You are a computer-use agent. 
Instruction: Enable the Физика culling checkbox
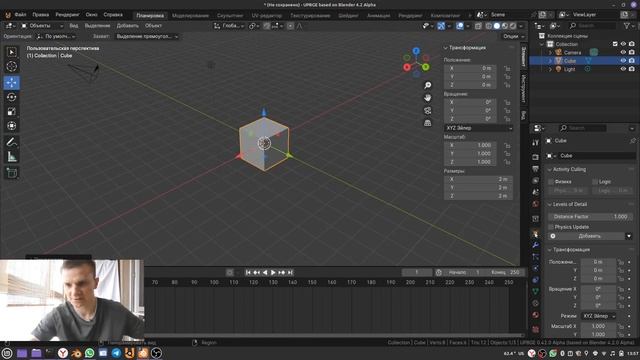pos(551,182)
